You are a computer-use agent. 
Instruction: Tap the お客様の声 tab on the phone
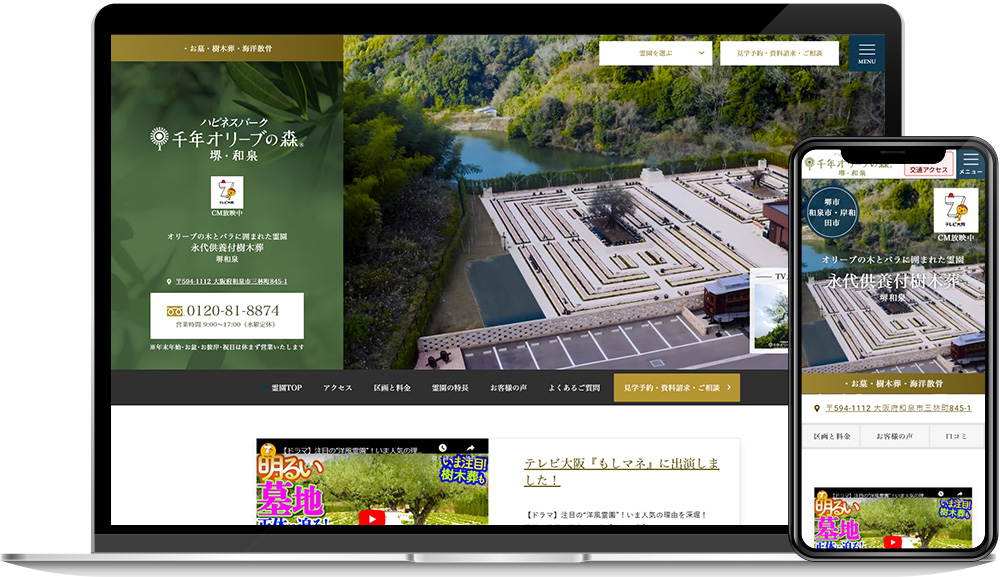pyautogui.click(x=894, y=436)
